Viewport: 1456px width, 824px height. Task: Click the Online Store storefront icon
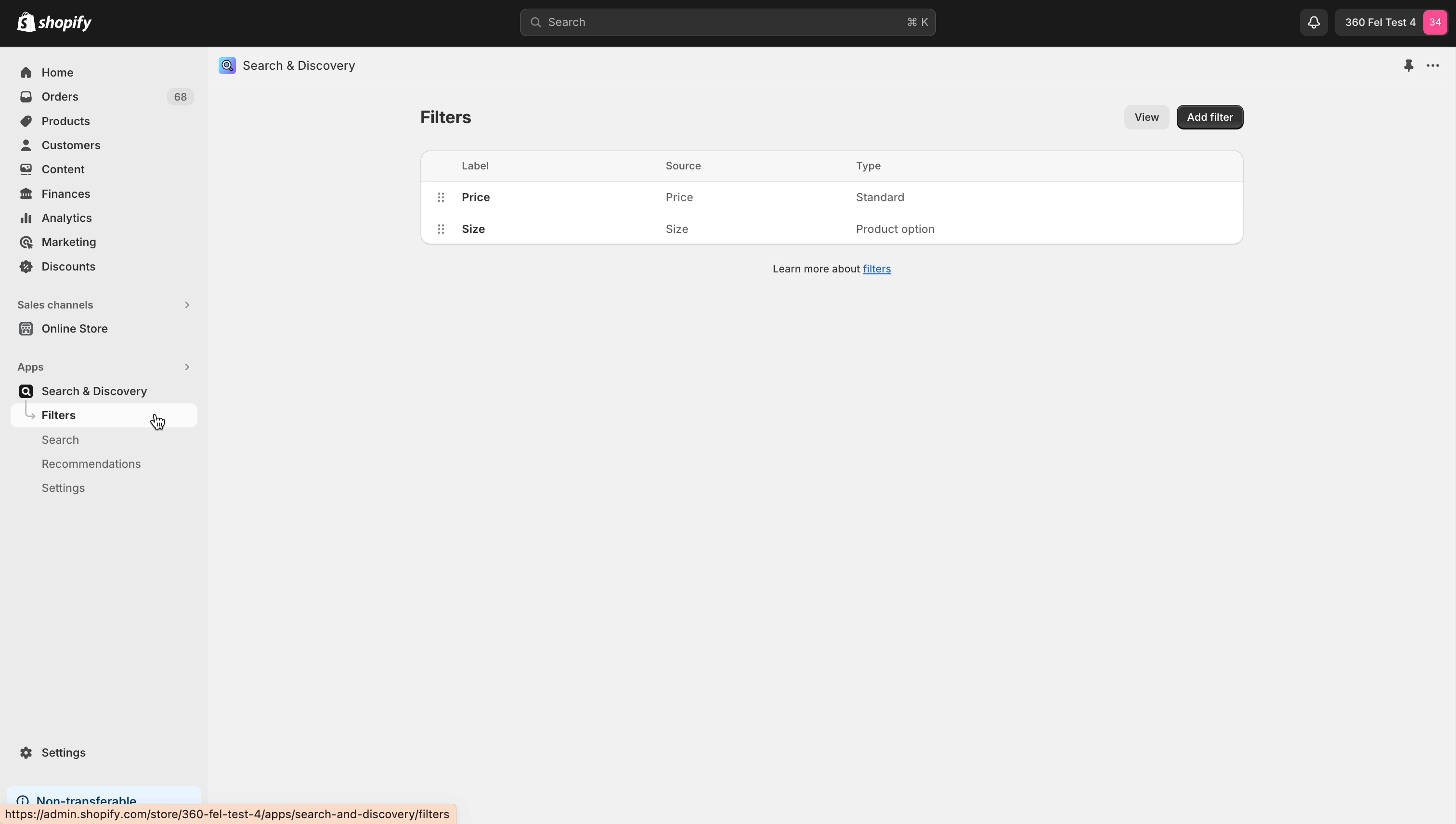[26, 329]
